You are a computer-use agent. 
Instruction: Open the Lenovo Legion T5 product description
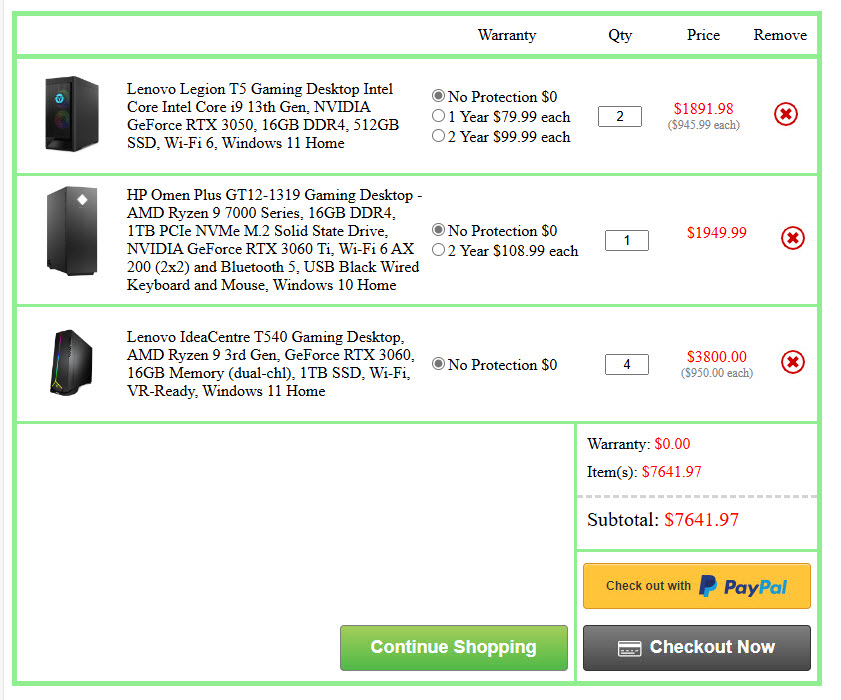coord(262,116)
